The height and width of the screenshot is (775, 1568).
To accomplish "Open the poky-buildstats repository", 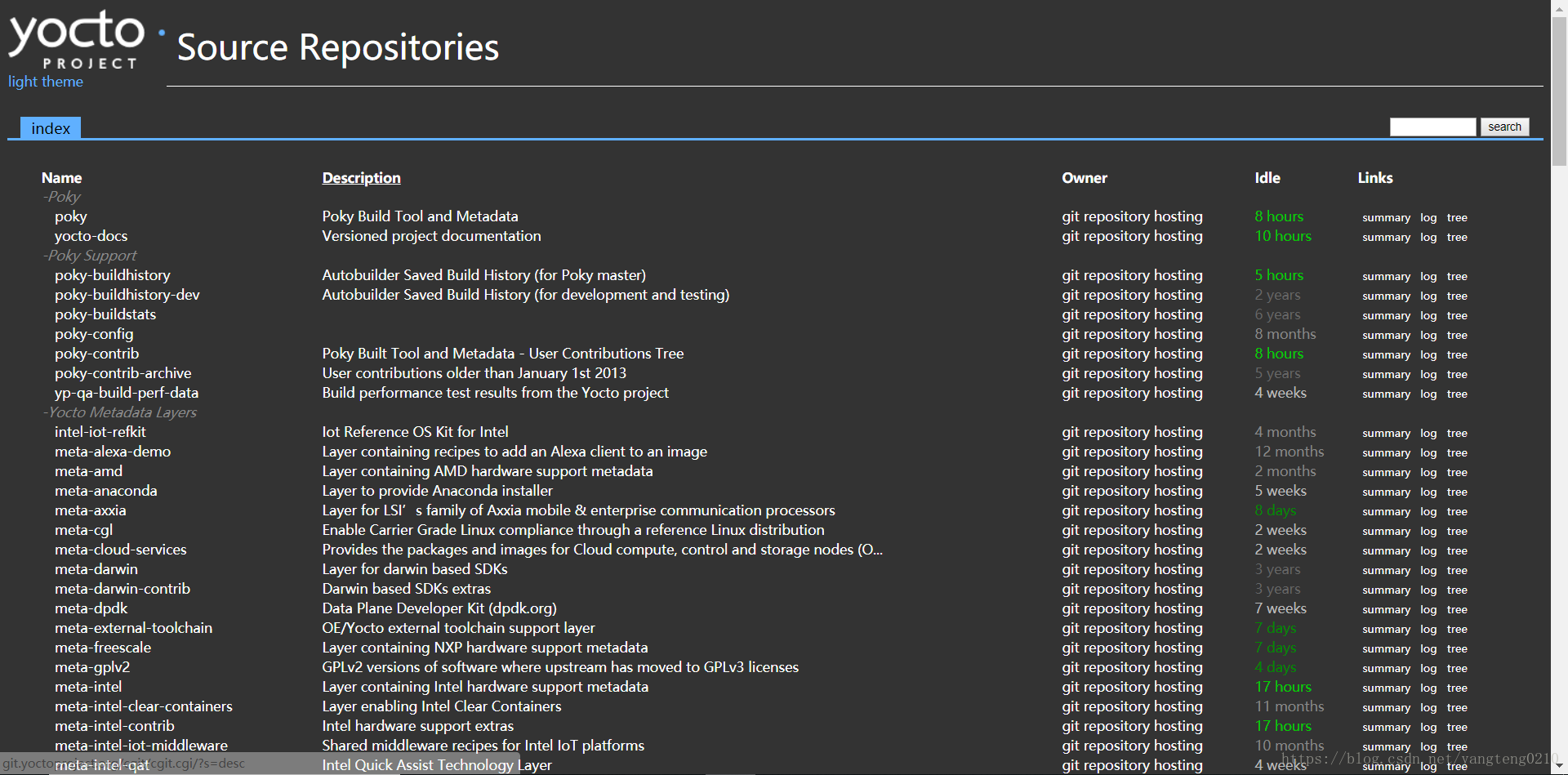I will (x=105, y=314).
